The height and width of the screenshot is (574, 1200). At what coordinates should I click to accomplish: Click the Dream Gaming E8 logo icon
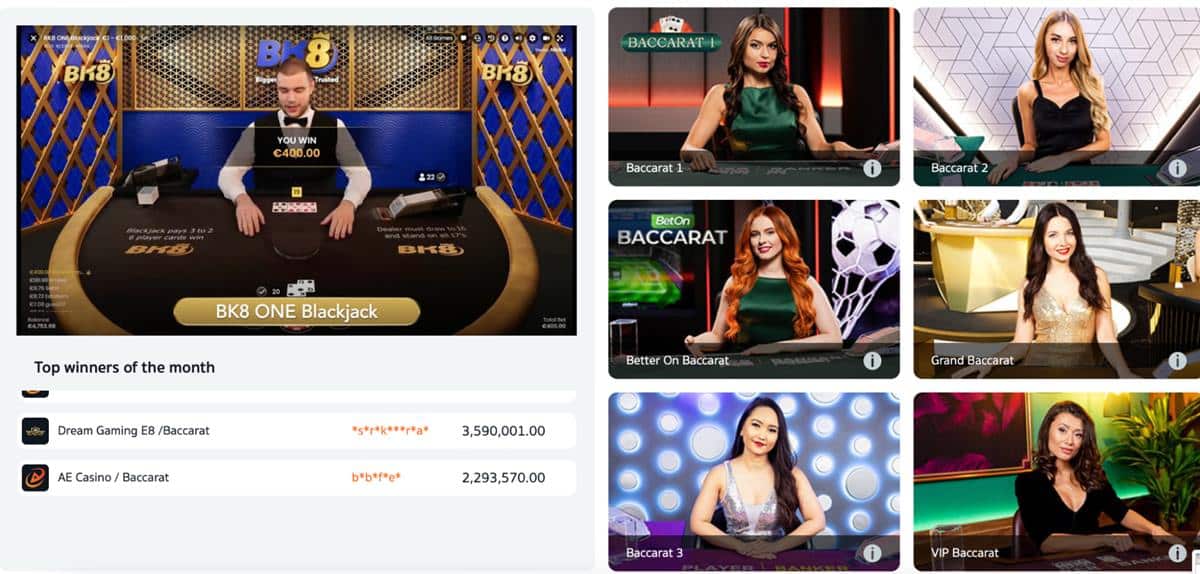click(x=35, y=430)
